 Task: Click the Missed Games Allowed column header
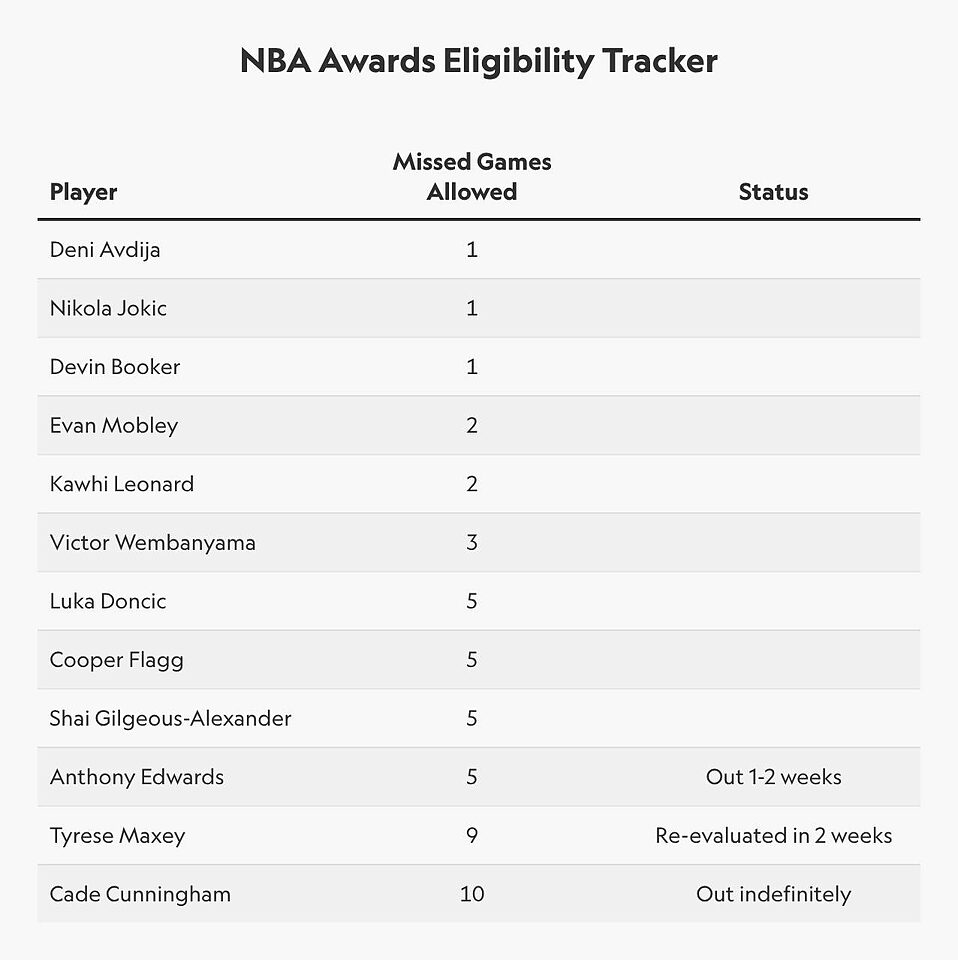[x=472, y=177]
